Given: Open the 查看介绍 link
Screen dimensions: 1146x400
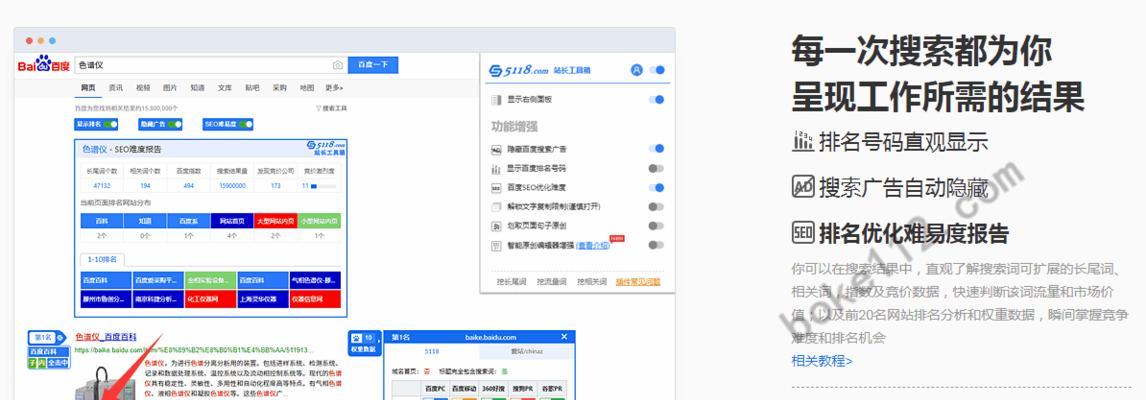Looking at the screenshot, I should 592,246.
